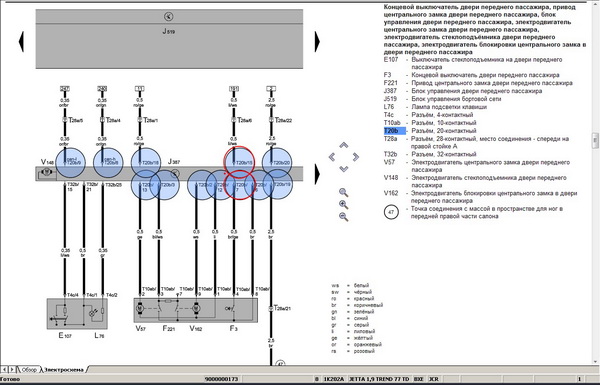The height and width of the screenshot is (385, 600).
Task: Pan the diagram down with the down chevron
Action: click(344, 169)
